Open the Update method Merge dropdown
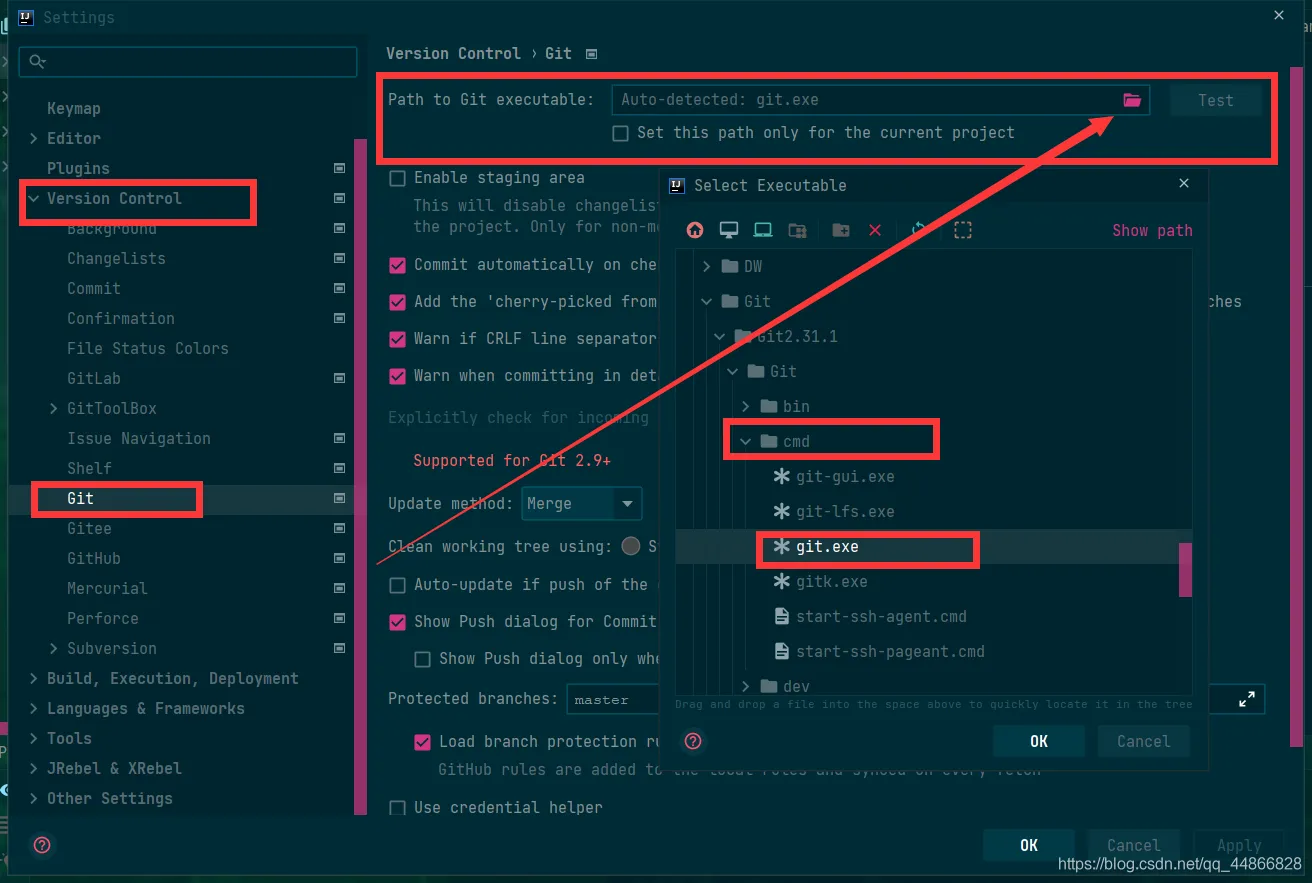 (581, 503)
